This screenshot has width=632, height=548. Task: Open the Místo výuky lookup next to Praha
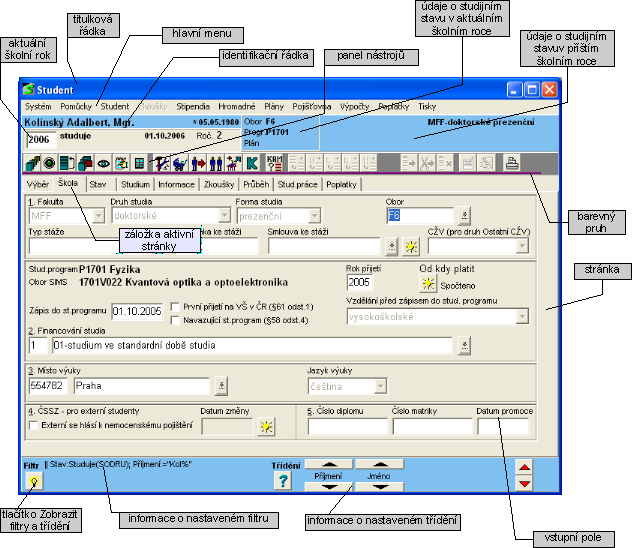[x=222, y=385]
